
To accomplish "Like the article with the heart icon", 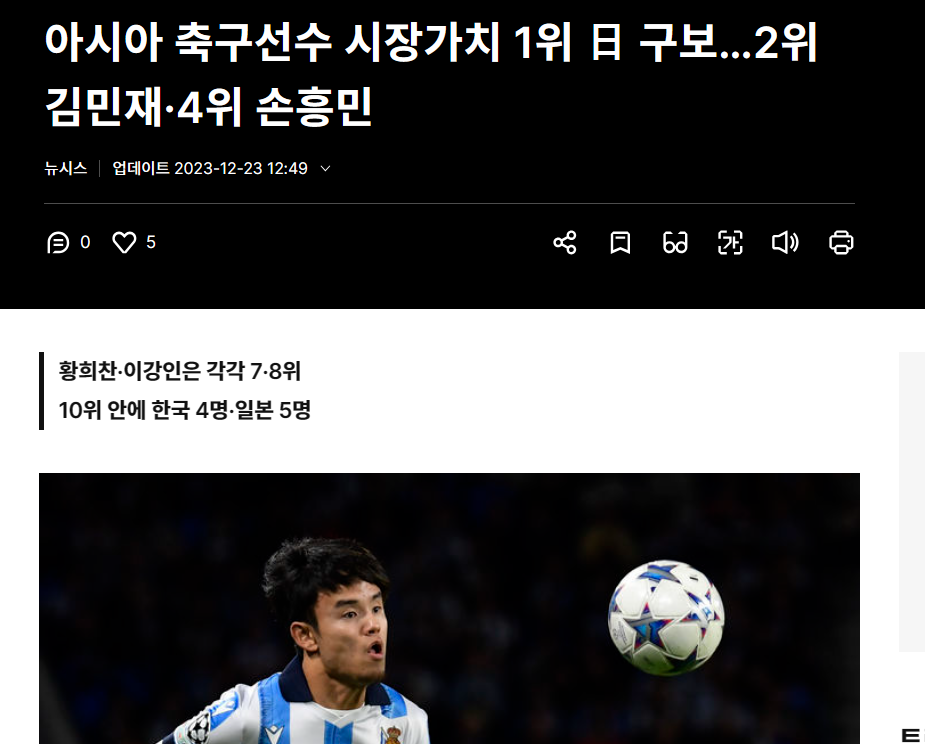I will coord(124,242).
